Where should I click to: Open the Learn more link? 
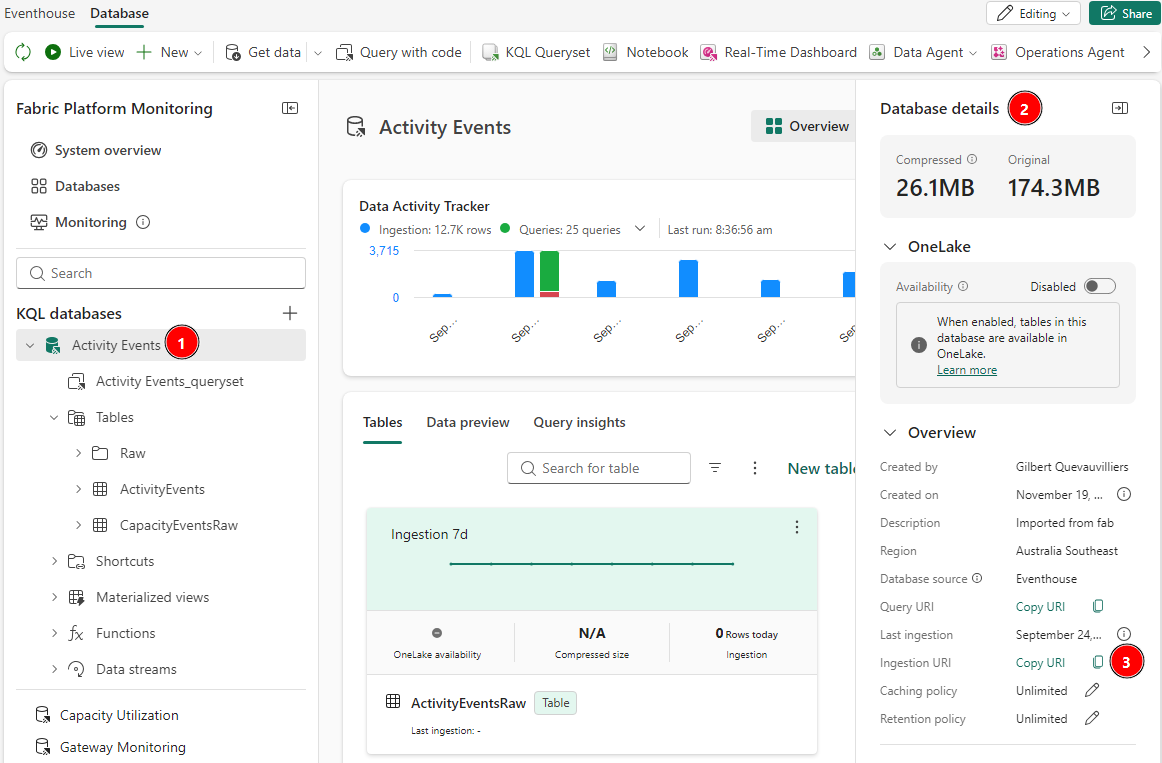pyautogui.click(x=966, y=370)
